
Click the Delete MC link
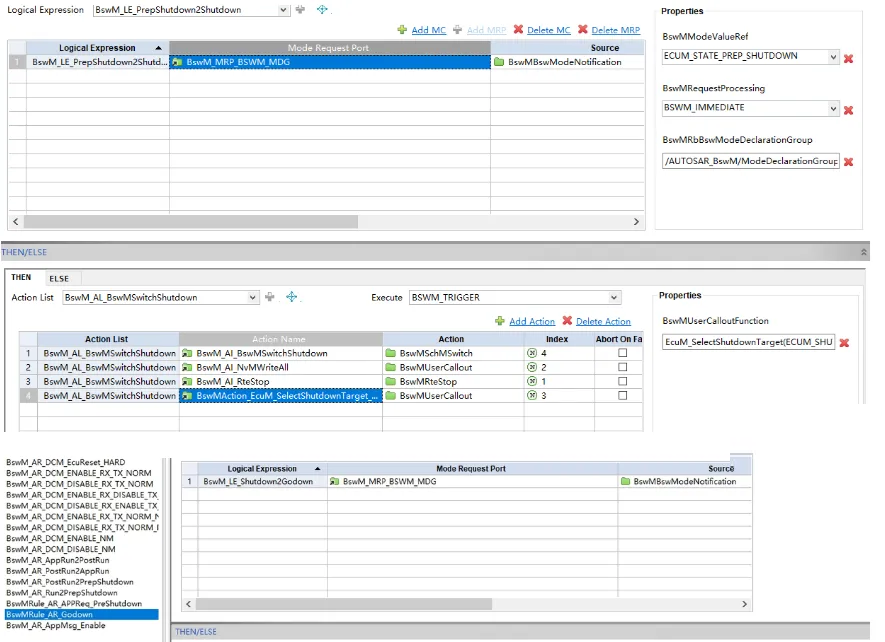[549, 30]
